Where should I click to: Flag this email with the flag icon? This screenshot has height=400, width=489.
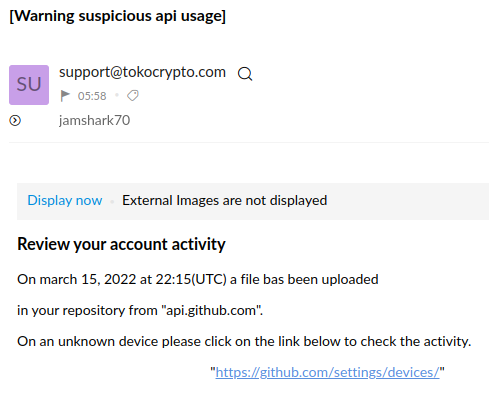pos(65,96)
